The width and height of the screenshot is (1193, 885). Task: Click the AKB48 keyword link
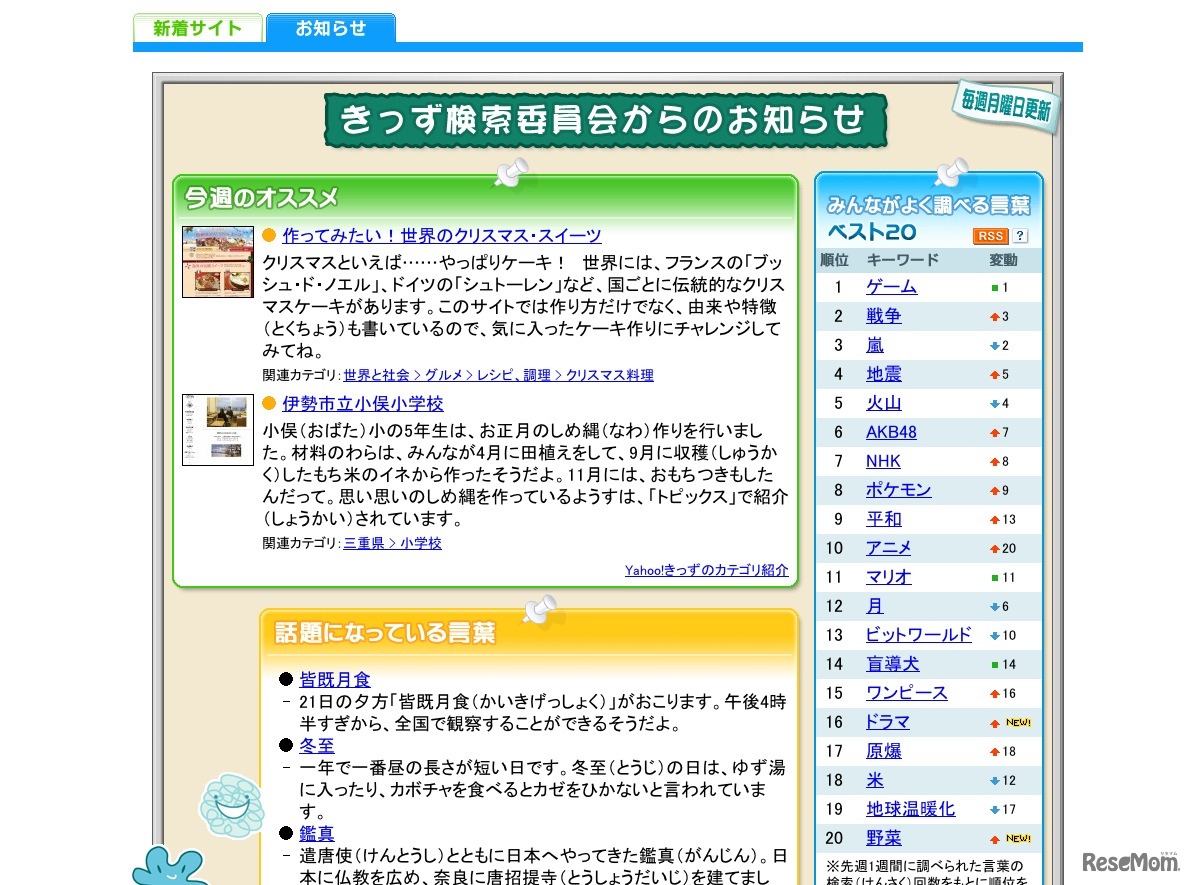[x=891, y=432]
